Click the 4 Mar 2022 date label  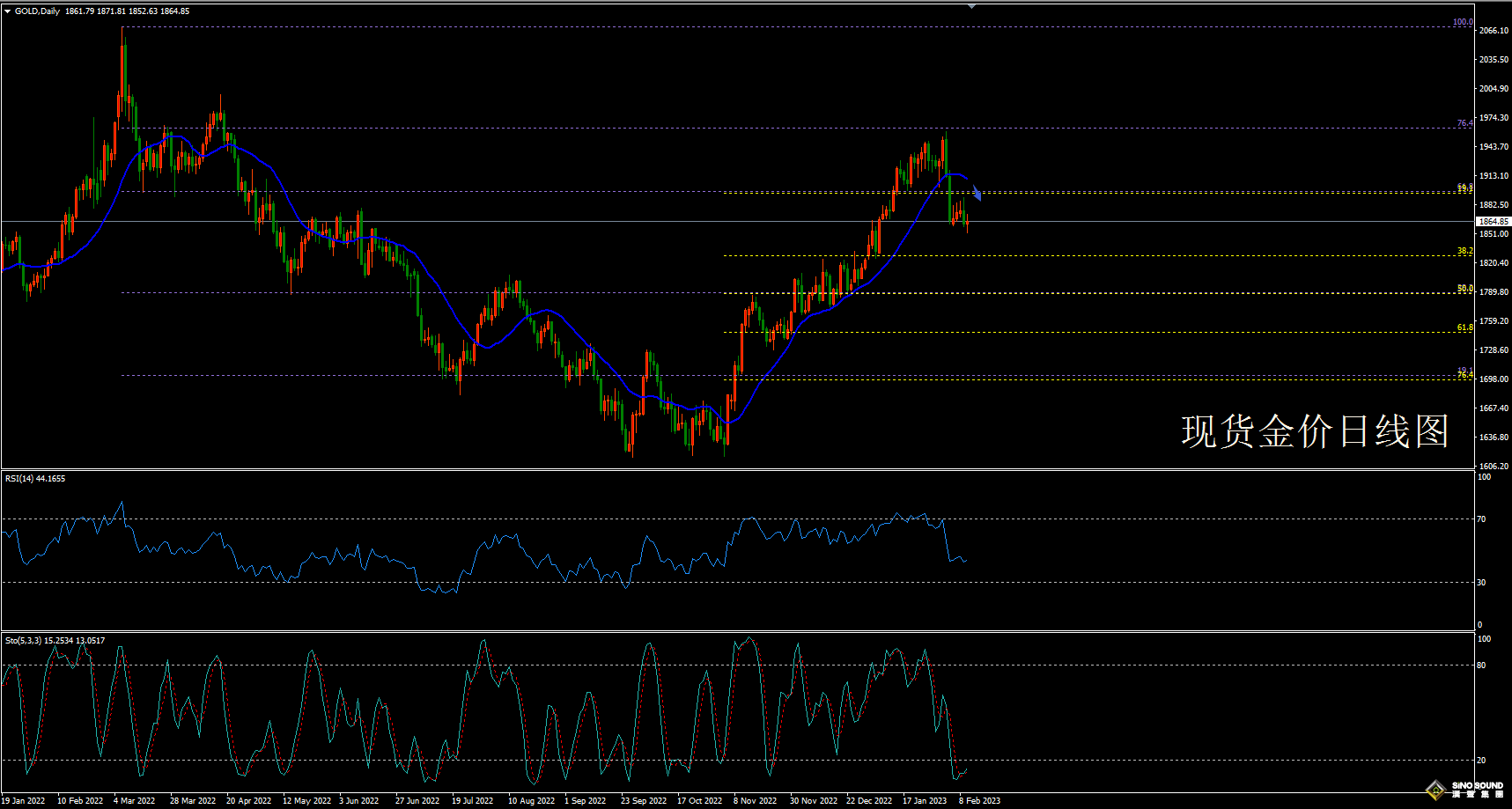134,801
